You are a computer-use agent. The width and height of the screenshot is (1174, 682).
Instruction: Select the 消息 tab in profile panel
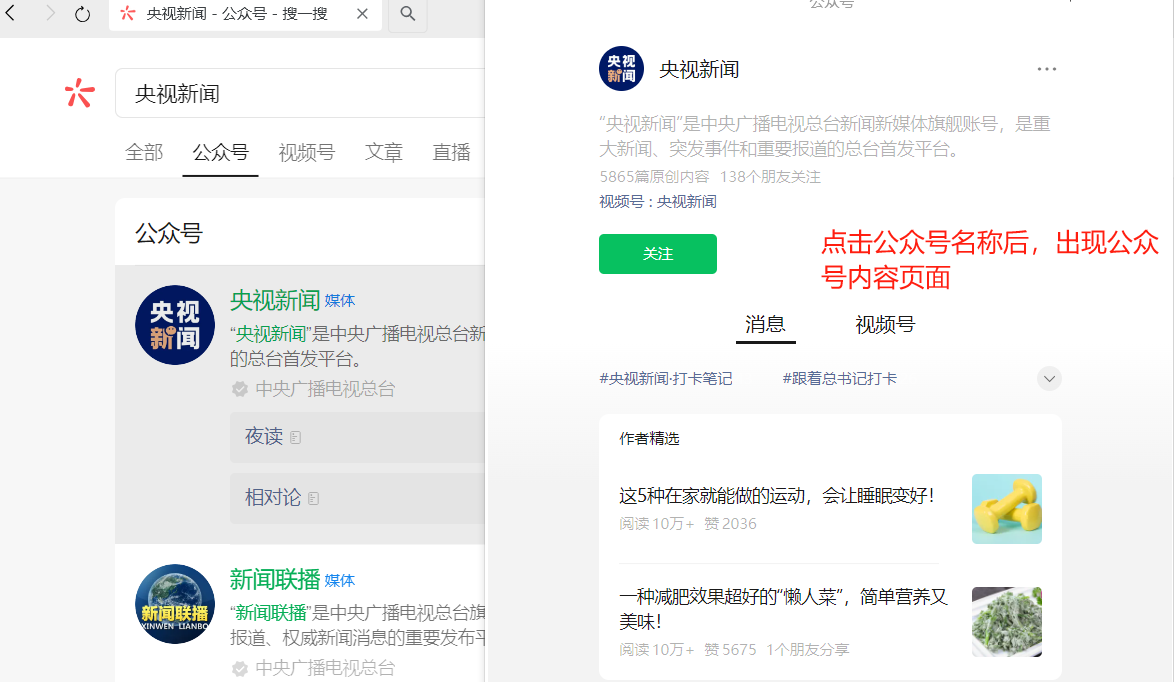(765, 325)
